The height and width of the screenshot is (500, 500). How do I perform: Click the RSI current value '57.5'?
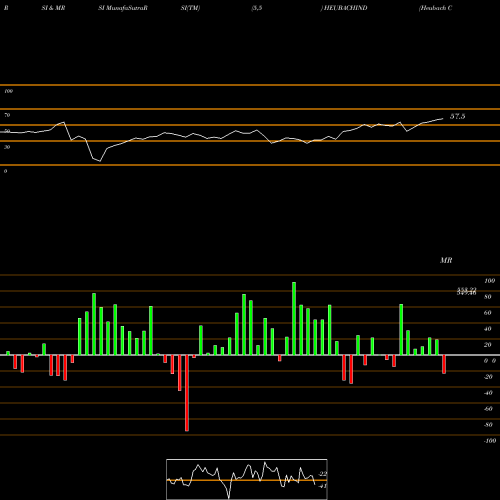pos(458,116)
